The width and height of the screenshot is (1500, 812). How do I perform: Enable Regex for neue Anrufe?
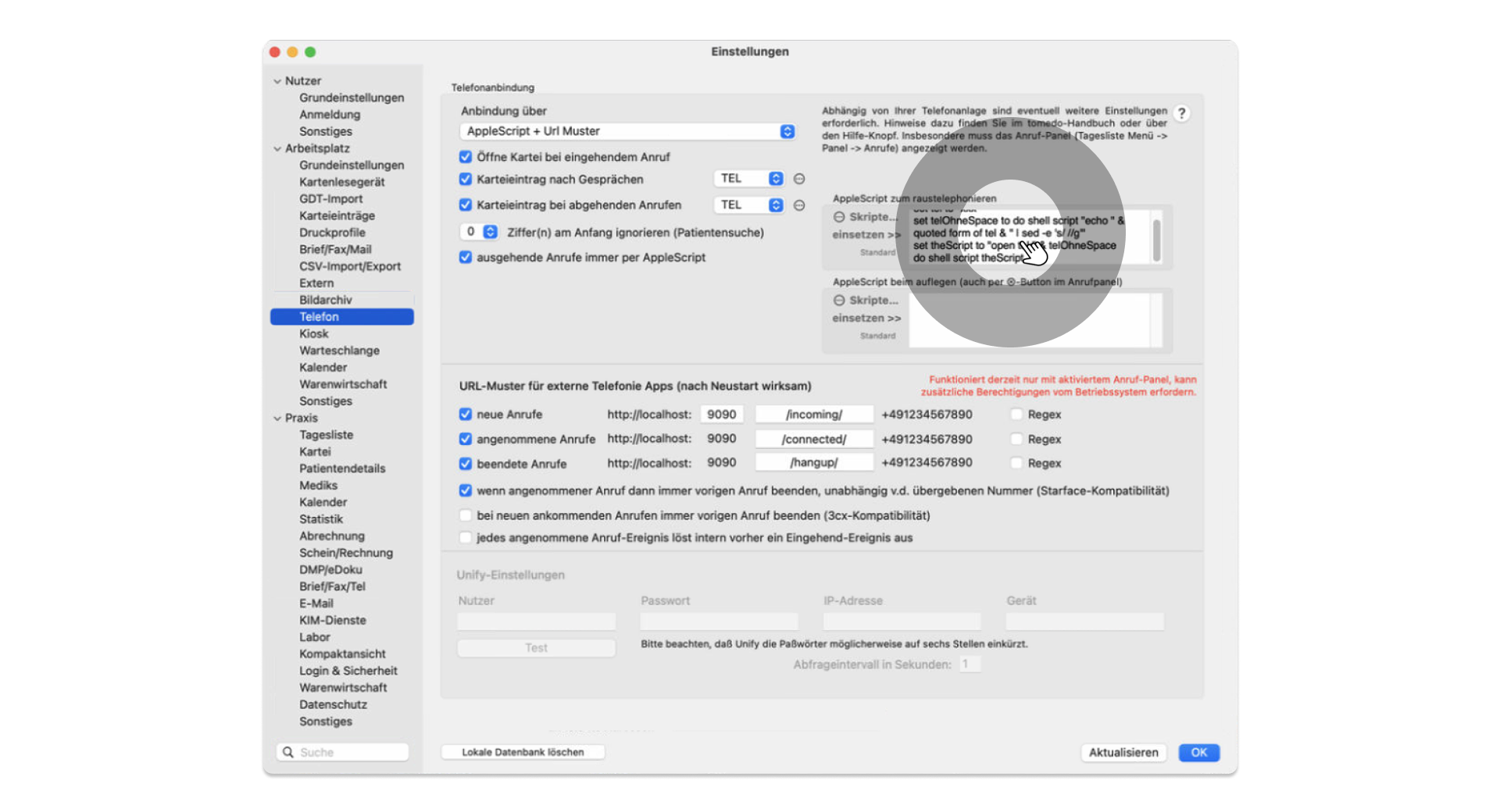1016,415
